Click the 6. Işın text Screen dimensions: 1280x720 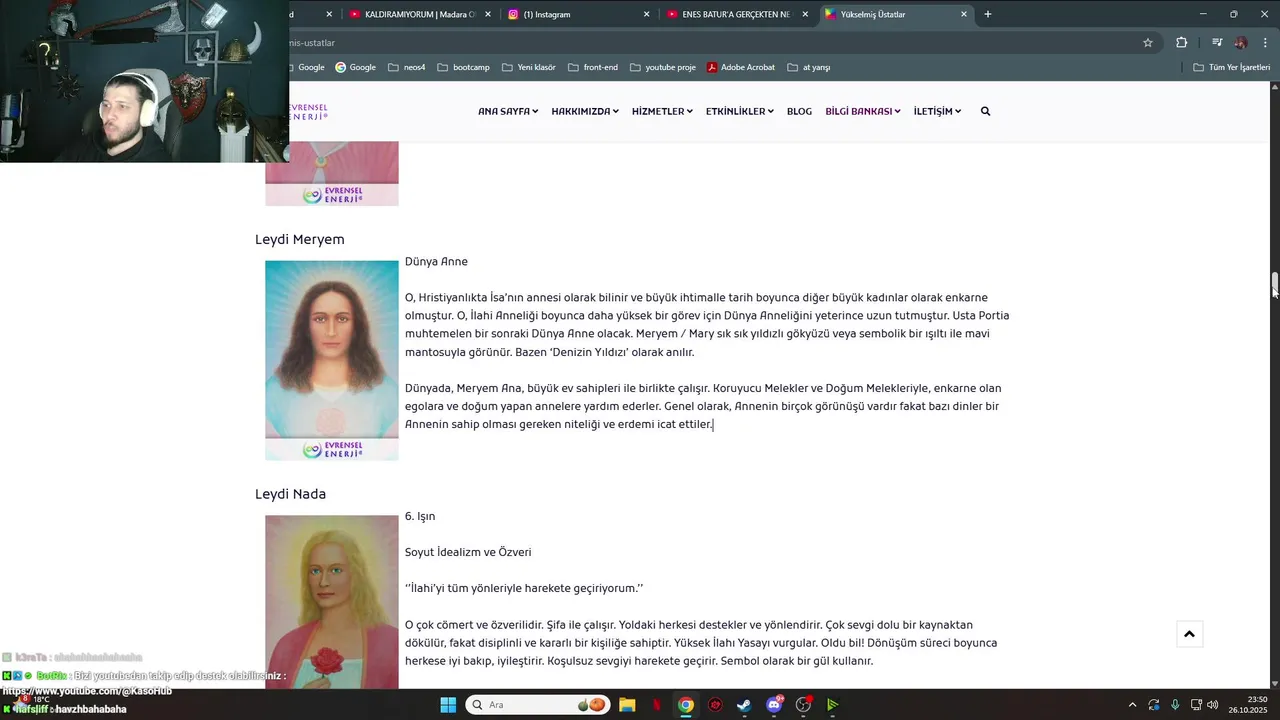point(420,517)
